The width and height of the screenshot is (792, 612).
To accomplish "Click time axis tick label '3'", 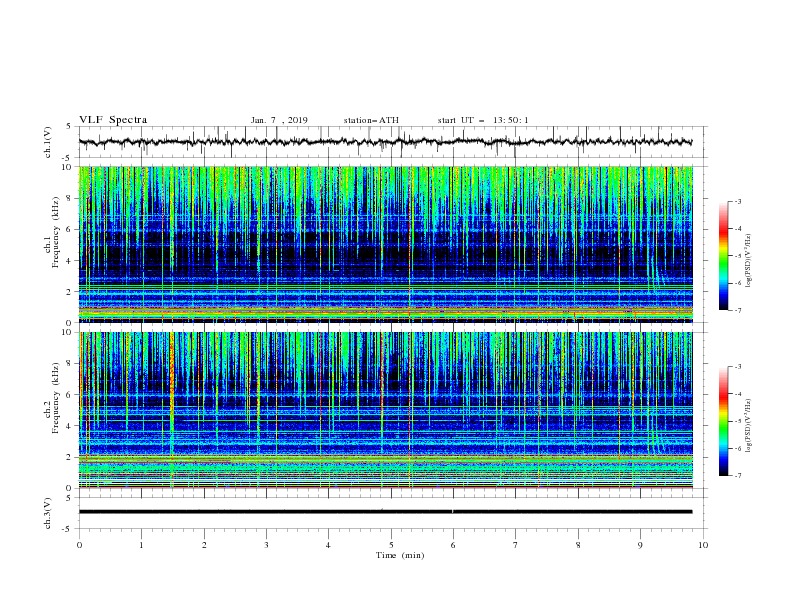I will click(266, 545).
